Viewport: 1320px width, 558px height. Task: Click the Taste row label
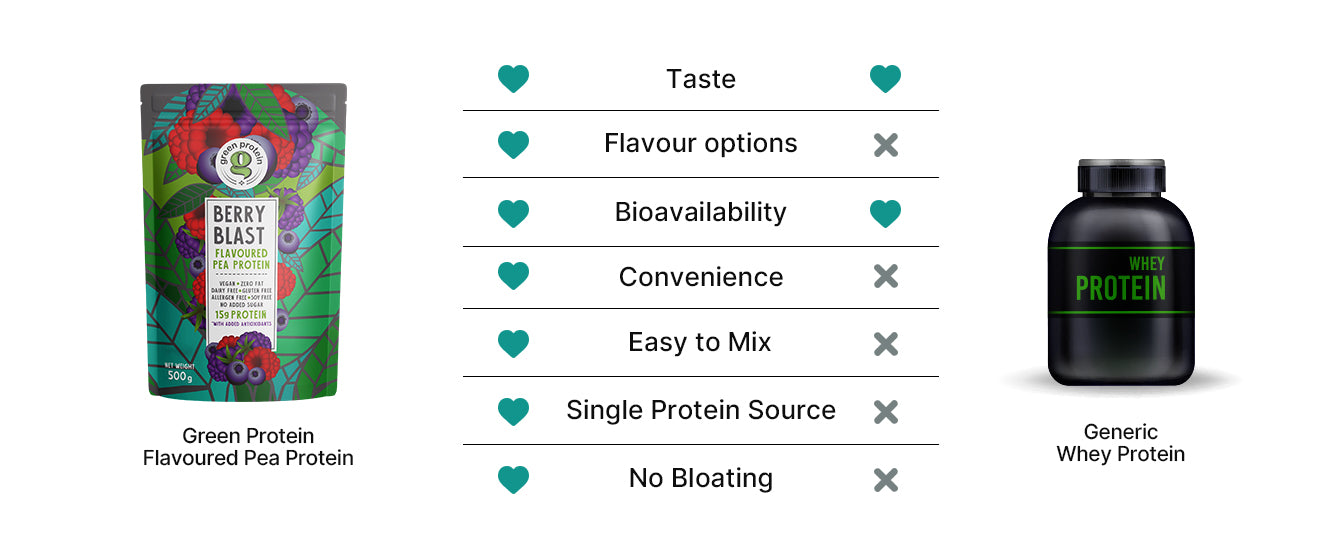click(x=700, y=79)
